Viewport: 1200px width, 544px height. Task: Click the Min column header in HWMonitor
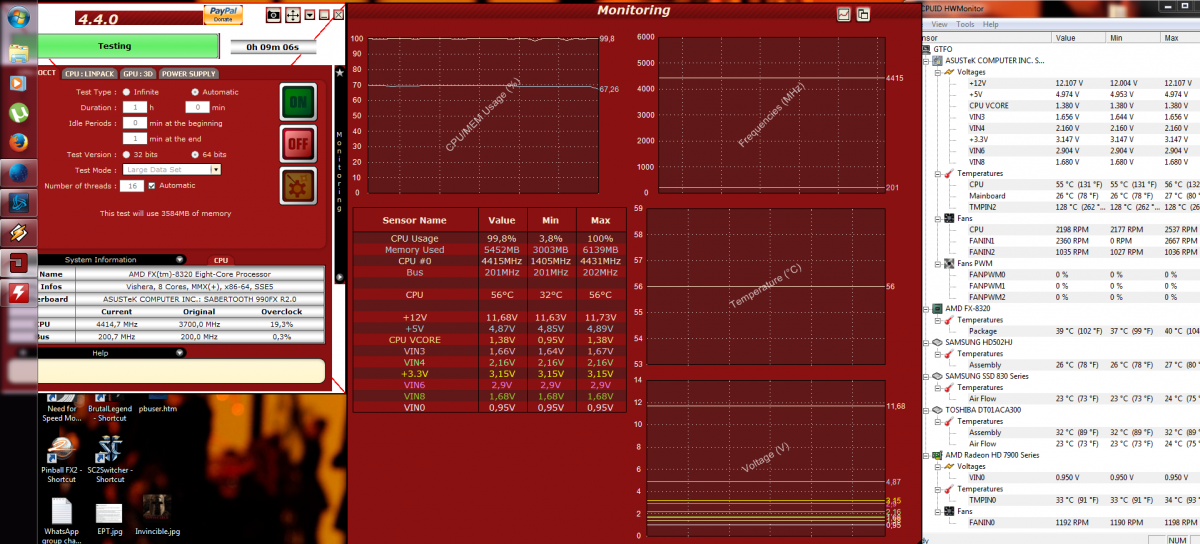(1134, 37)
